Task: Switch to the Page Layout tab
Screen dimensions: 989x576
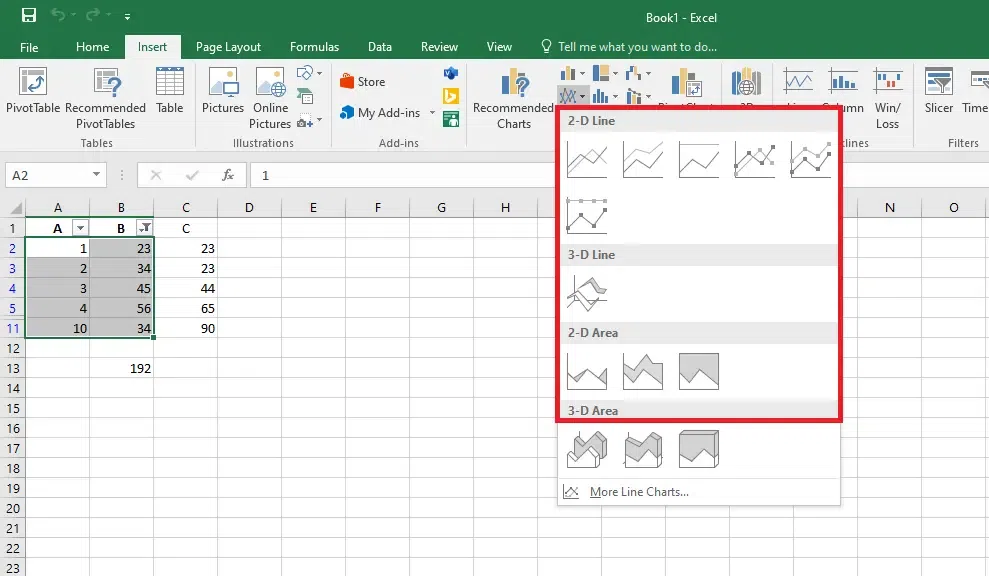Action: (228, 47)
